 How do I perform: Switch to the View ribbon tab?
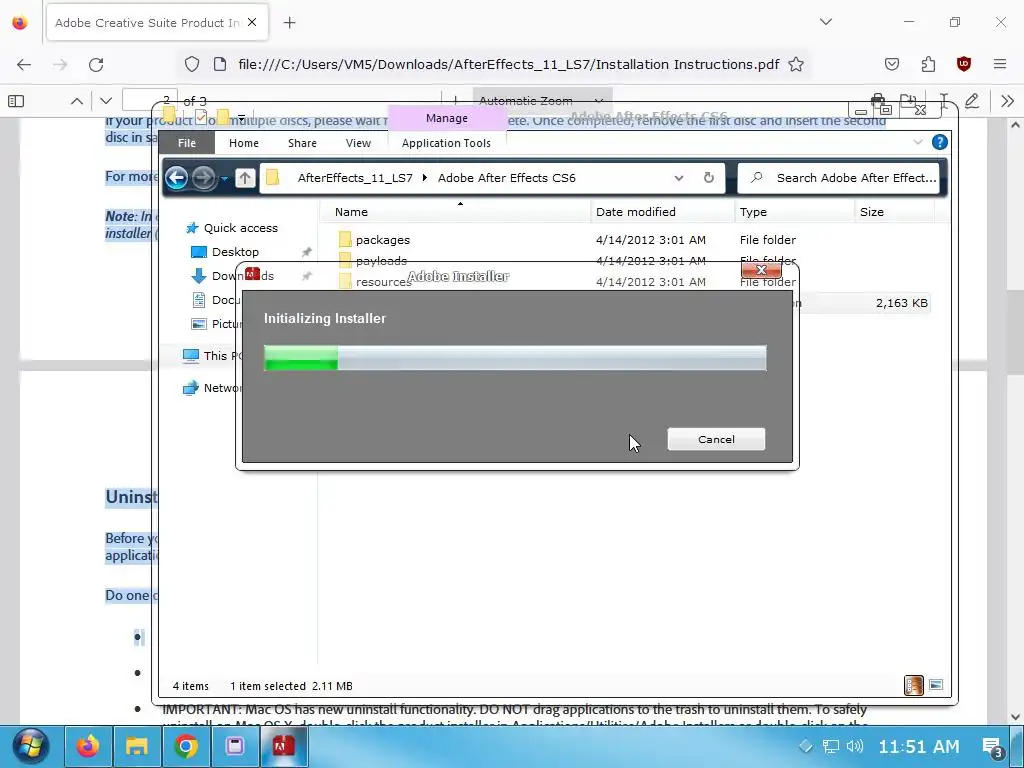coord(358,142)
